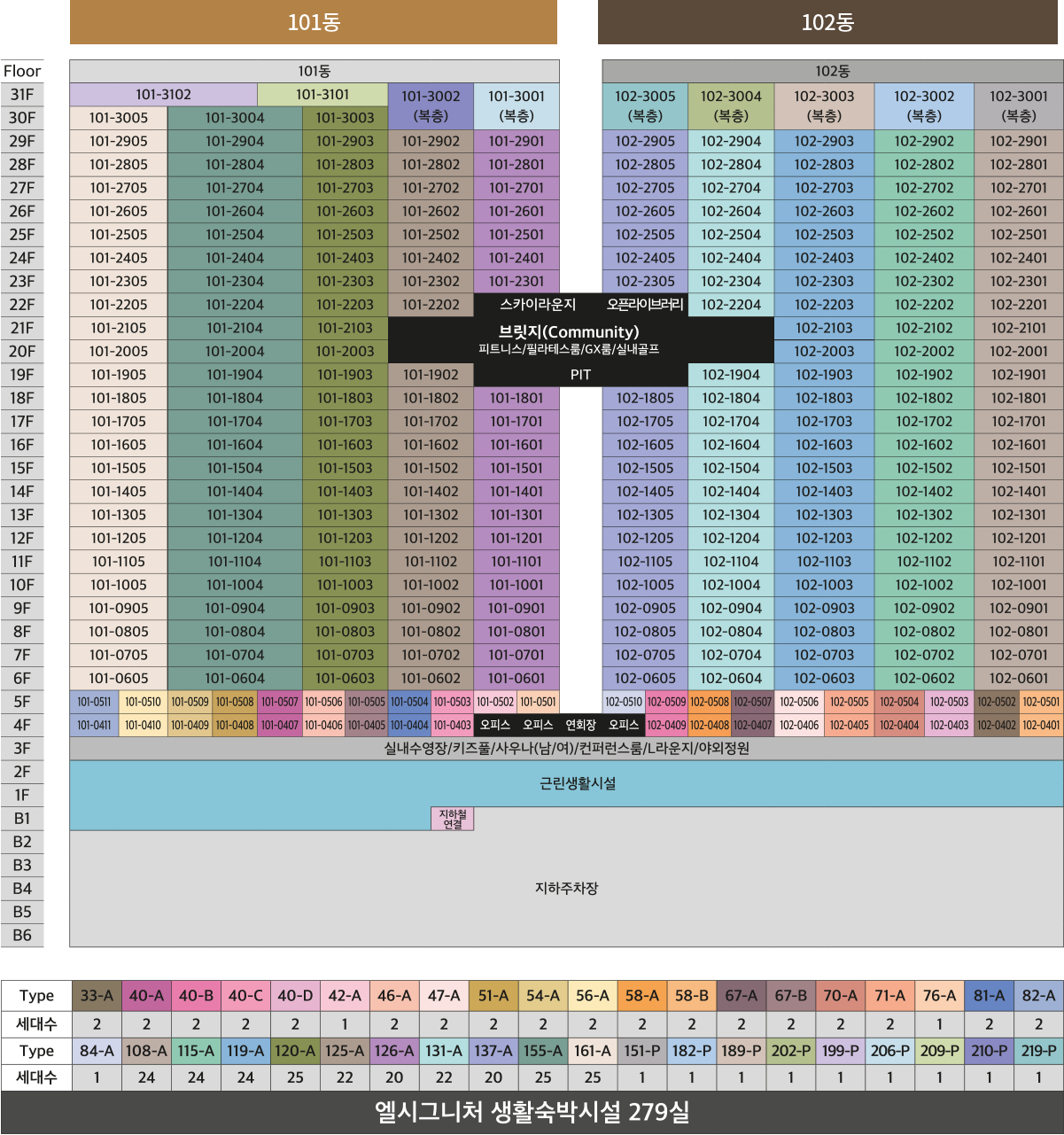Select small unit 101-0403 on 4F
1064x1135 pixels.
tap(453, 725)
